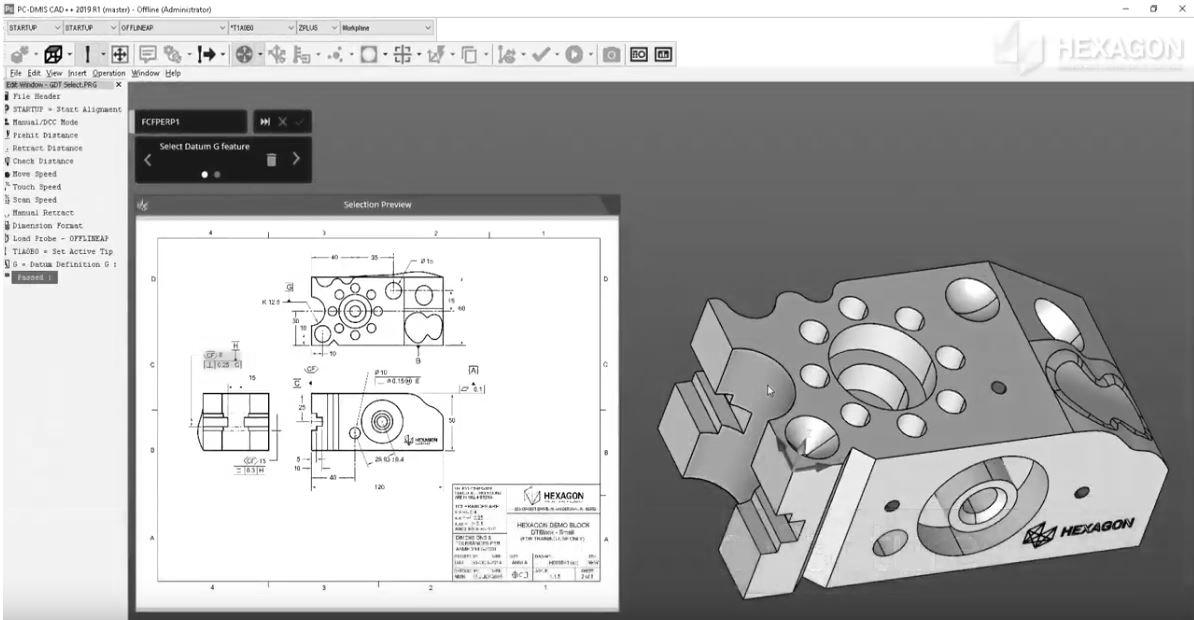Activate the Program Mode exclamation icon
This screenshot has height=620, width=1194.
coord(88,53)
